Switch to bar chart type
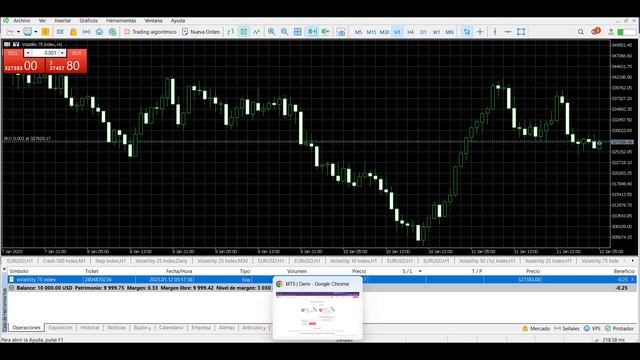 [231, 31]
